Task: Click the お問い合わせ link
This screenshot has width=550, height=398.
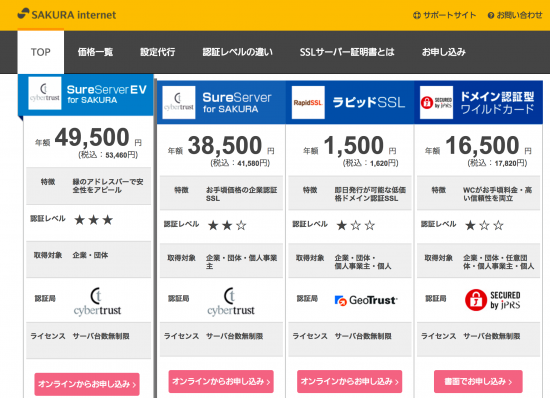Action: click(x=515, y=15)
